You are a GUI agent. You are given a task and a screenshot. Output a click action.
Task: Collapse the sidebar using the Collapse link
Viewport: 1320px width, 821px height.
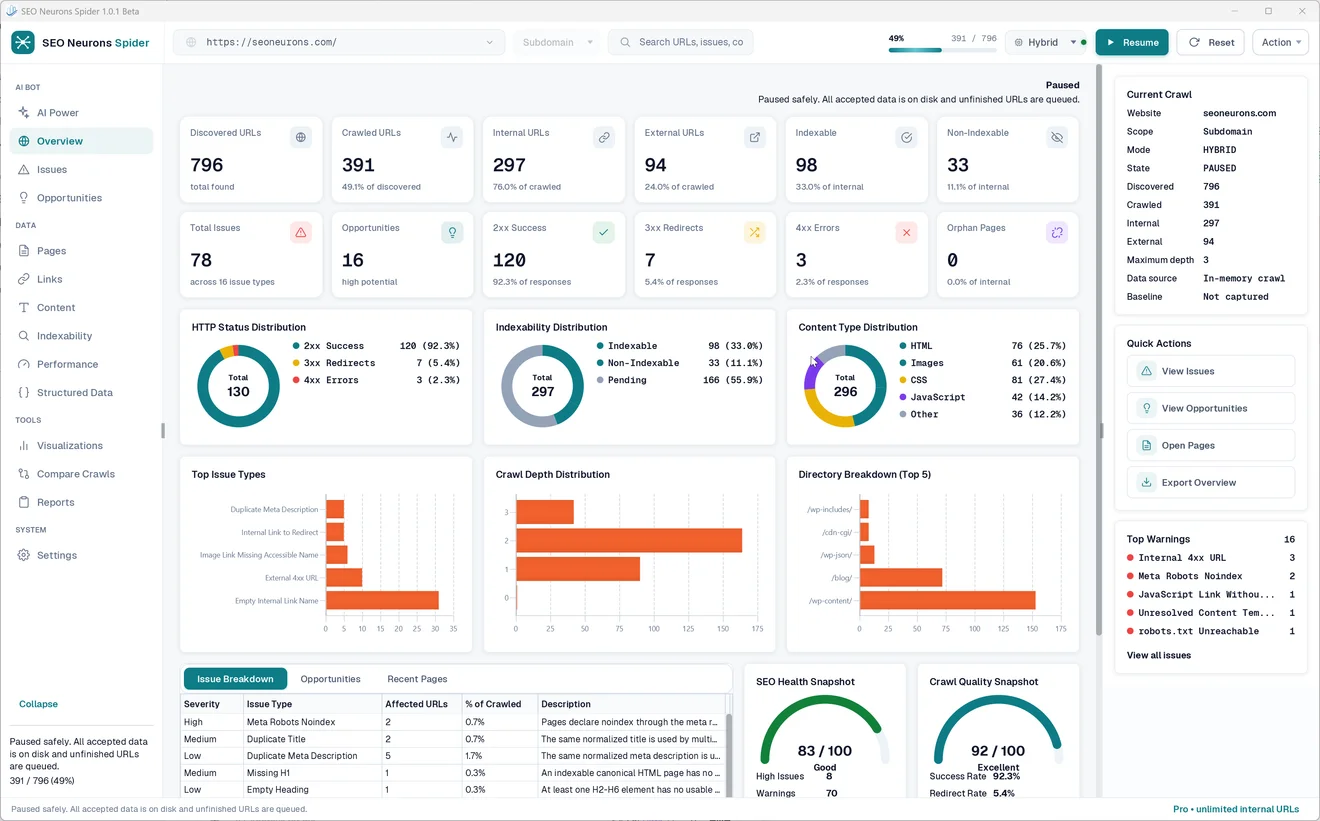coord(38,704)
